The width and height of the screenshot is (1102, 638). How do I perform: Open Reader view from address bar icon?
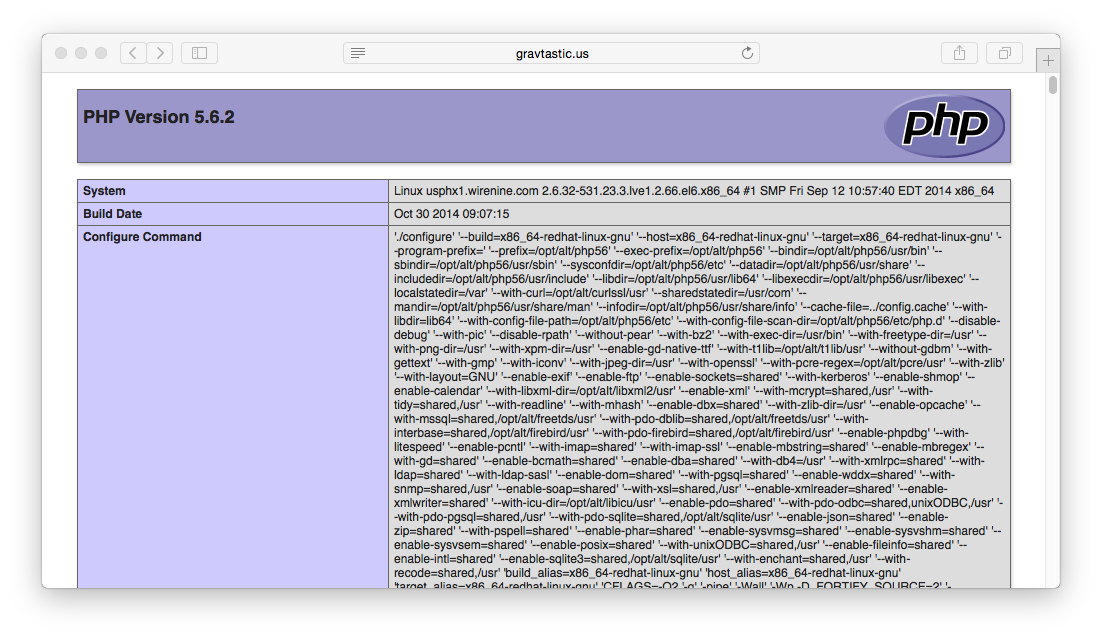358,53
